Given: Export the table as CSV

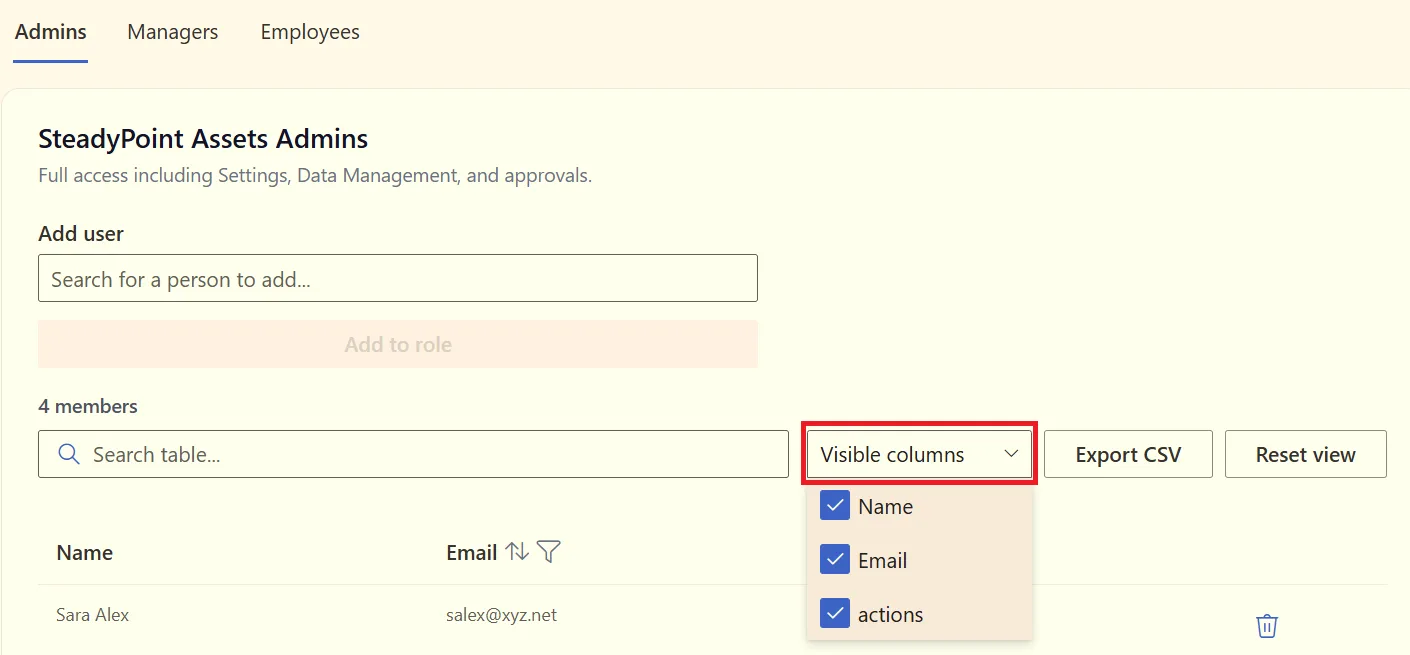Looking at the screenshot, I should [x=1128, y=454].
